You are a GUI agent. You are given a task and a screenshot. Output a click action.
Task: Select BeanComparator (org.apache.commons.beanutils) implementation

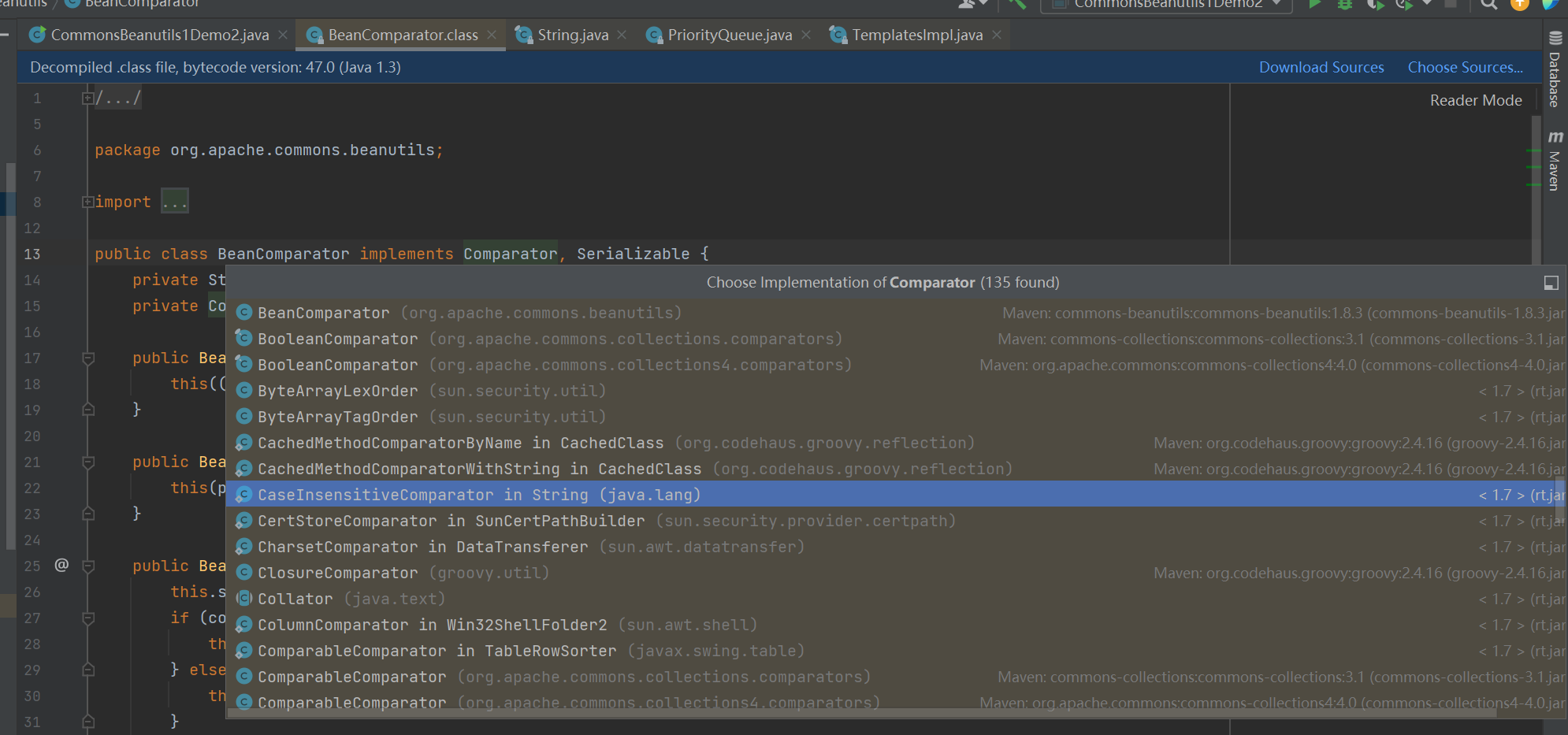tap(896, 313)
